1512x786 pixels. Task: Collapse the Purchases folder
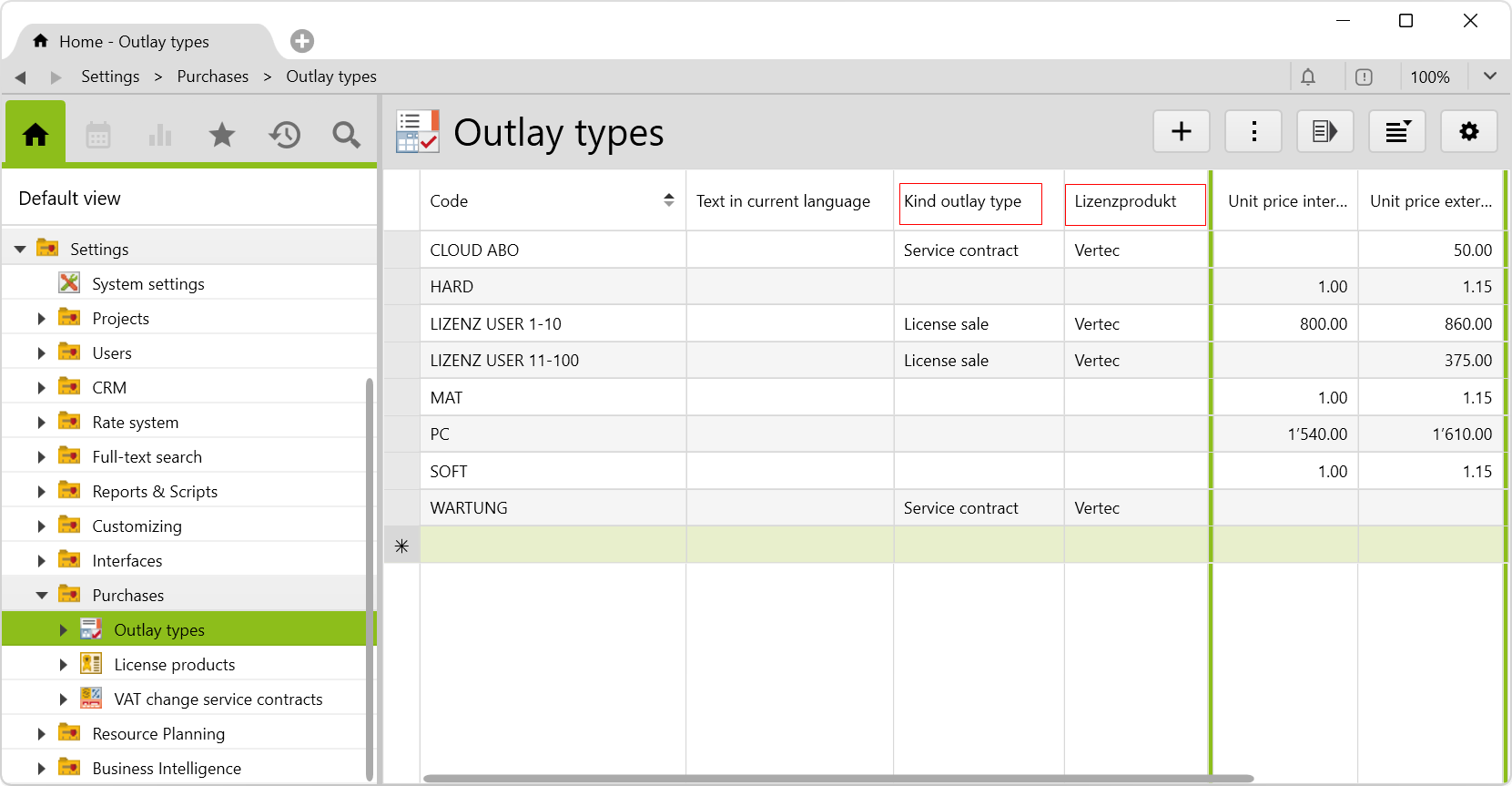(42, 596)
